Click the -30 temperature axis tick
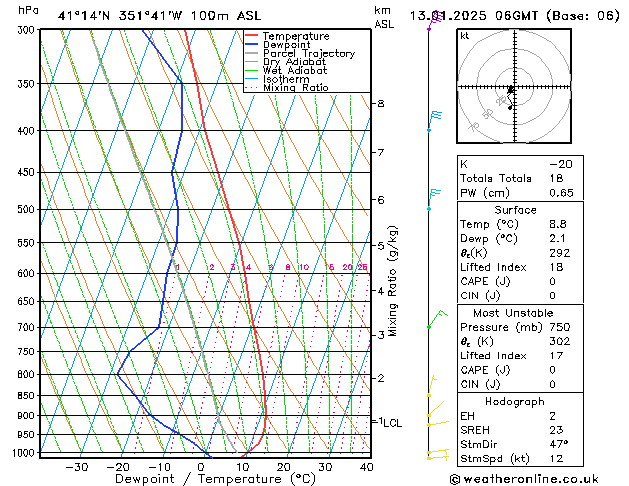Viewport: 629px width, 486px height. [x=77, y=467]
